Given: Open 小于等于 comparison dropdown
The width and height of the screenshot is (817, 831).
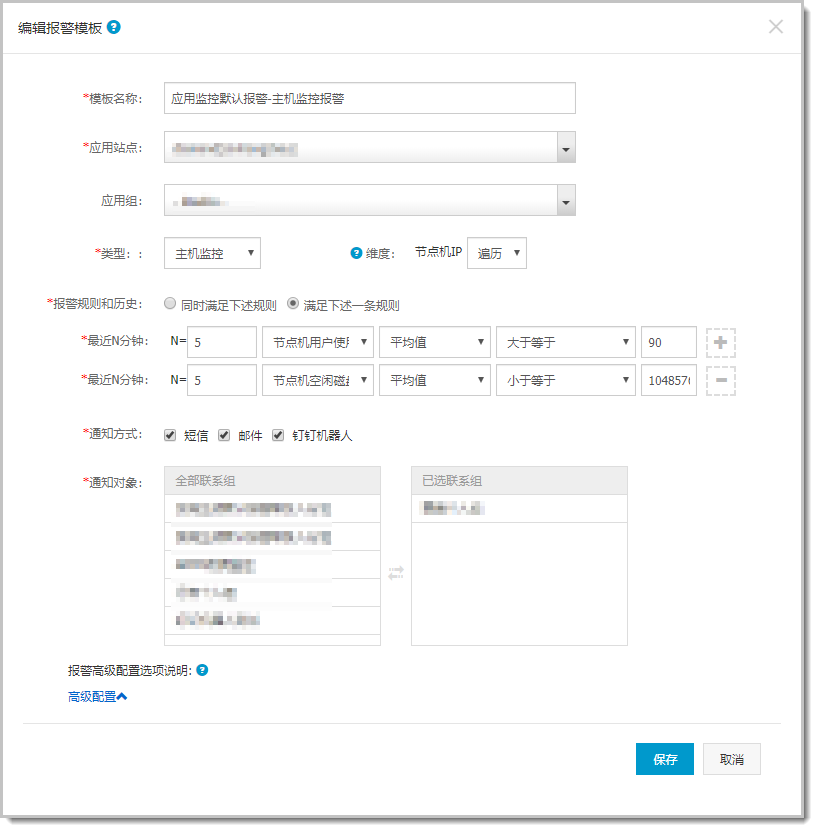Looking at the screenshot, I should pyautogui.click(x=566, y=380).
